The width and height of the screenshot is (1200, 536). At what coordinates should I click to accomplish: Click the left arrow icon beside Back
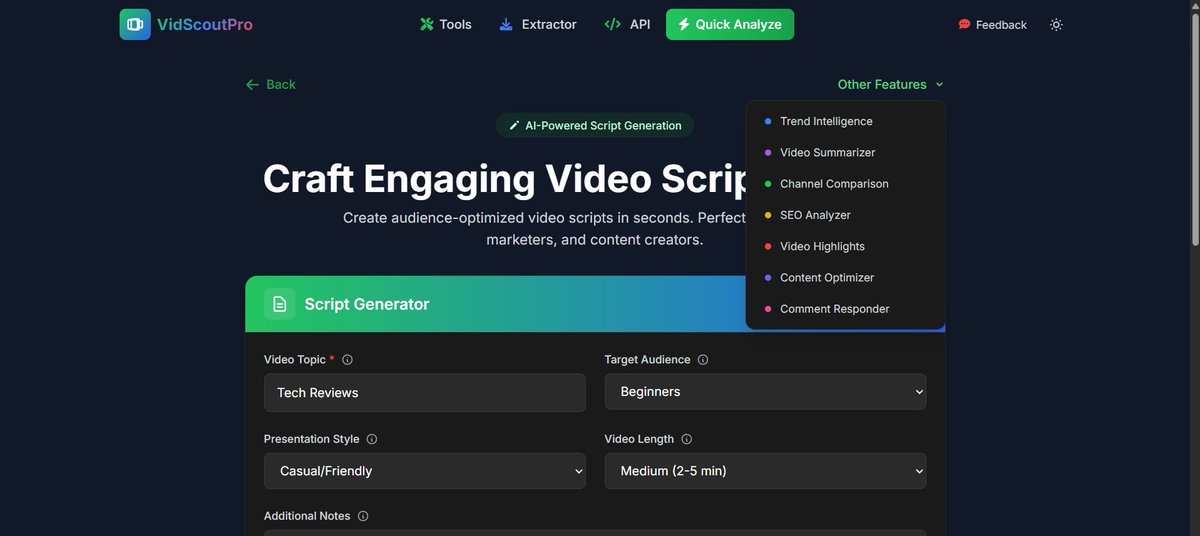[x=252, y=85]
